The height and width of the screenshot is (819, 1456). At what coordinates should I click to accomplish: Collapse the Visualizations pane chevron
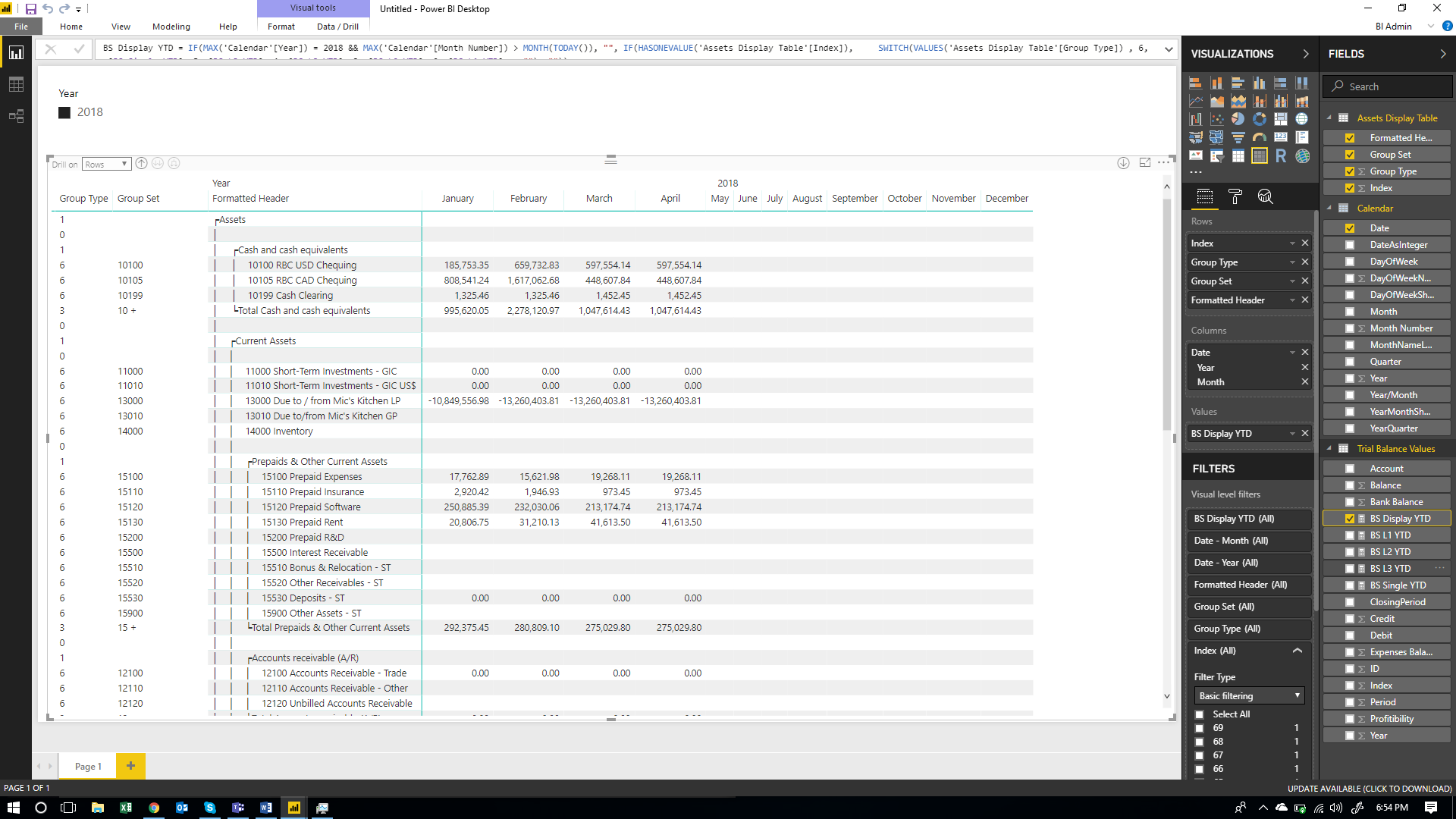coord(1306,54)
